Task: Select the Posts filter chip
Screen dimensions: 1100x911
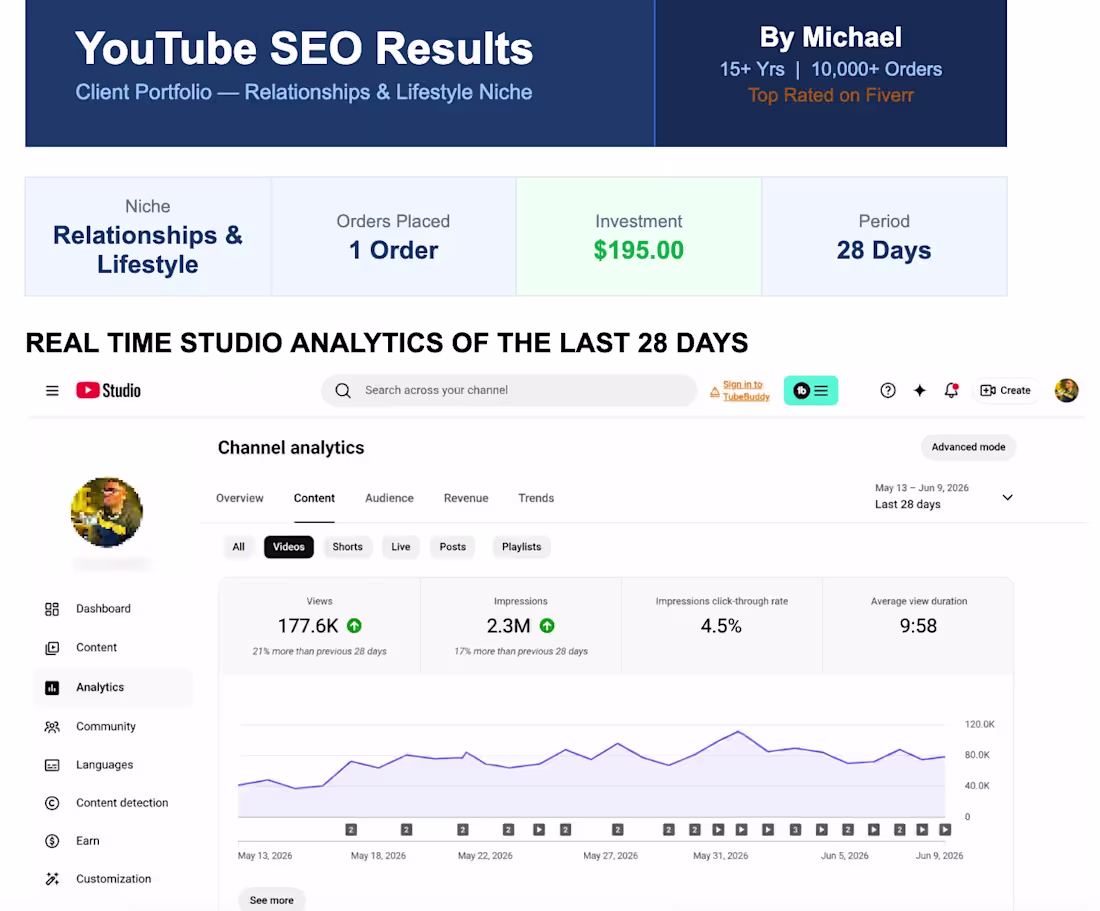Action: pyautogui.click(x=452, y=547)
